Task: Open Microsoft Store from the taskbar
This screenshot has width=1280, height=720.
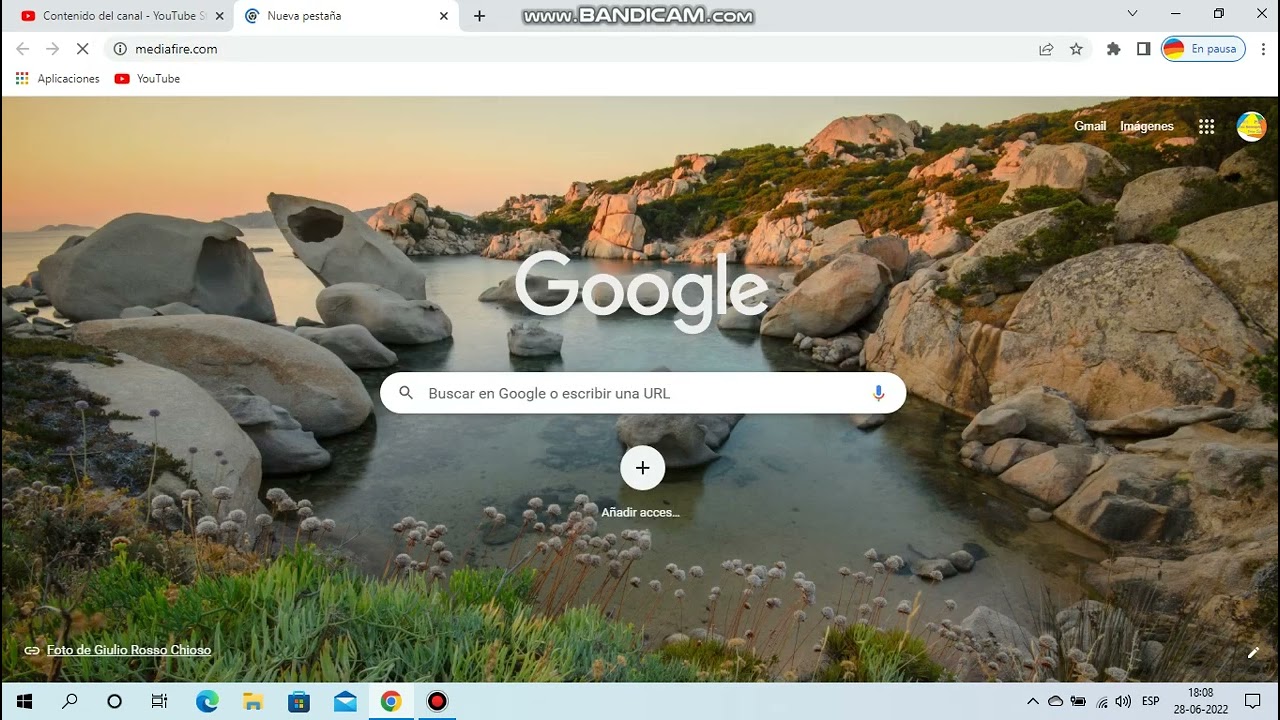Action: (299, 701)
